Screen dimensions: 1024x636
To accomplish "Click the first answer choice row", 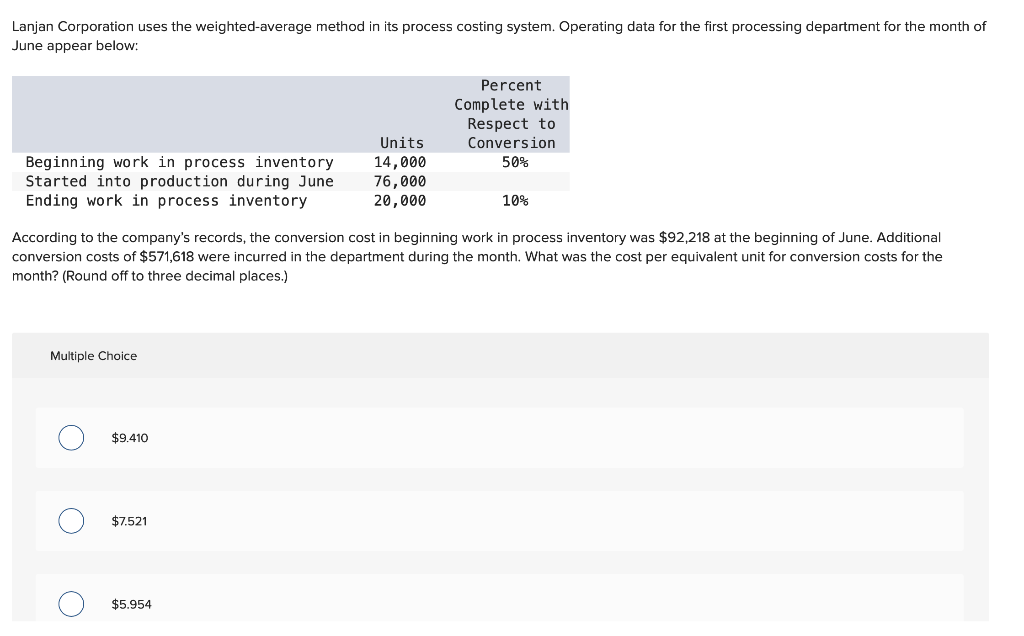I will [x=500, y=437].
